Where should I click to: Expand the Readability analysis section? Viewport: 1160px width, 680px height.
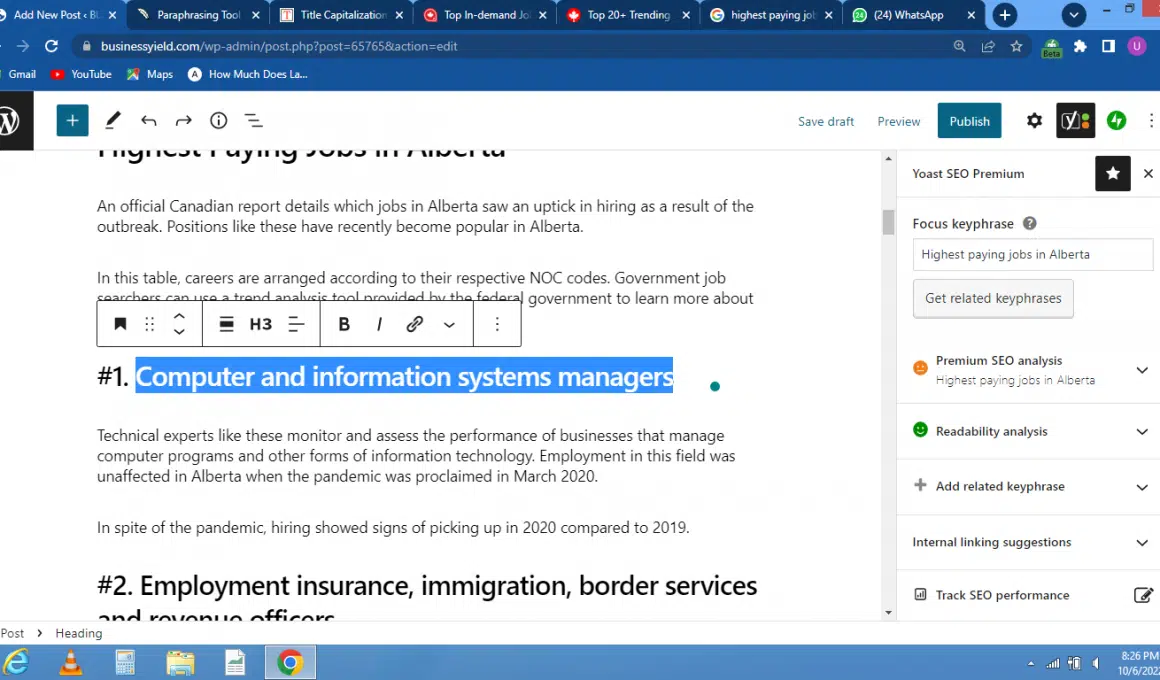point(1142,432)
